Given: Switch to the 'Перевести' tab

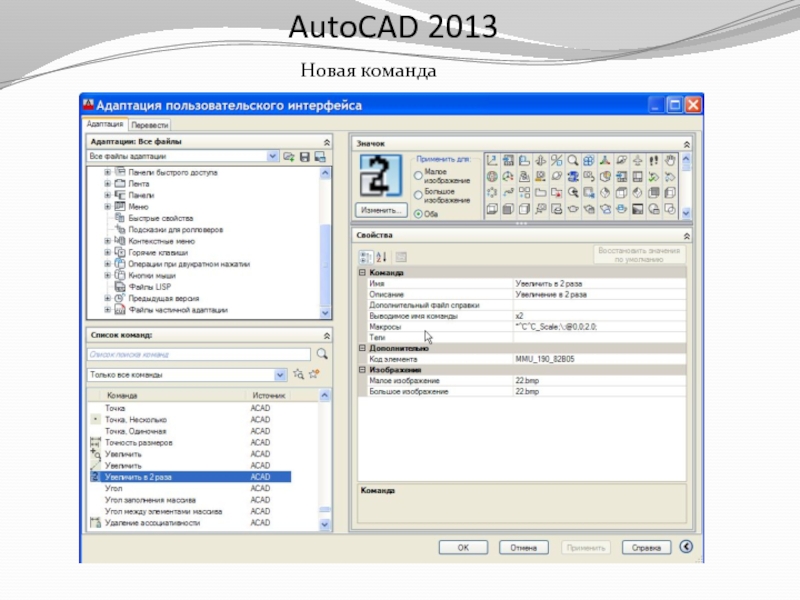Looking at the screenshot, I should (150, 125).
